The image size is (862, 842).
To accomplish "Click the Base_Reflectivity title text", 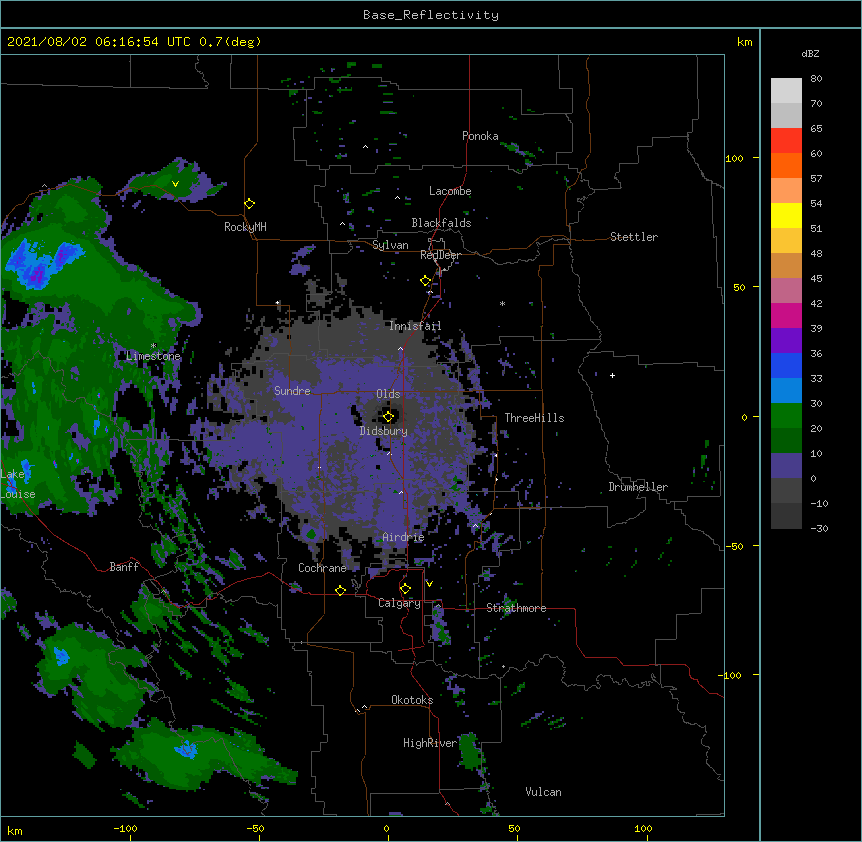I will tap(431, 15).
